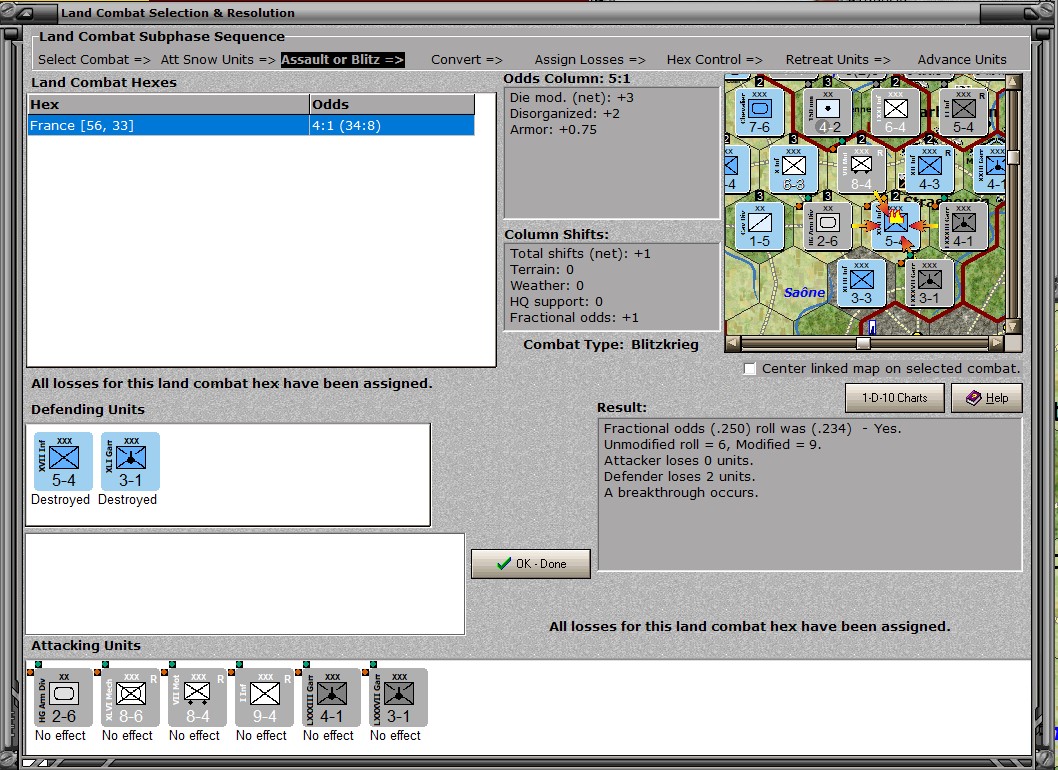The width and height of the screenshot is (1058, 770).
Task: Click the Combat Type: Blitzkrieg label
Action: point(611,344)
